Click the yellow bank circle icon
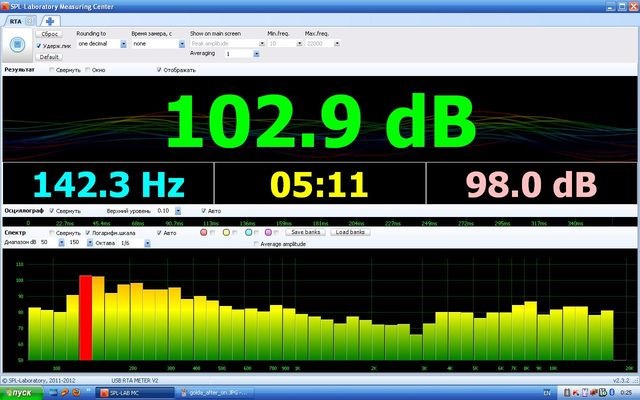640x400 pixels. (x=226, y=233)
